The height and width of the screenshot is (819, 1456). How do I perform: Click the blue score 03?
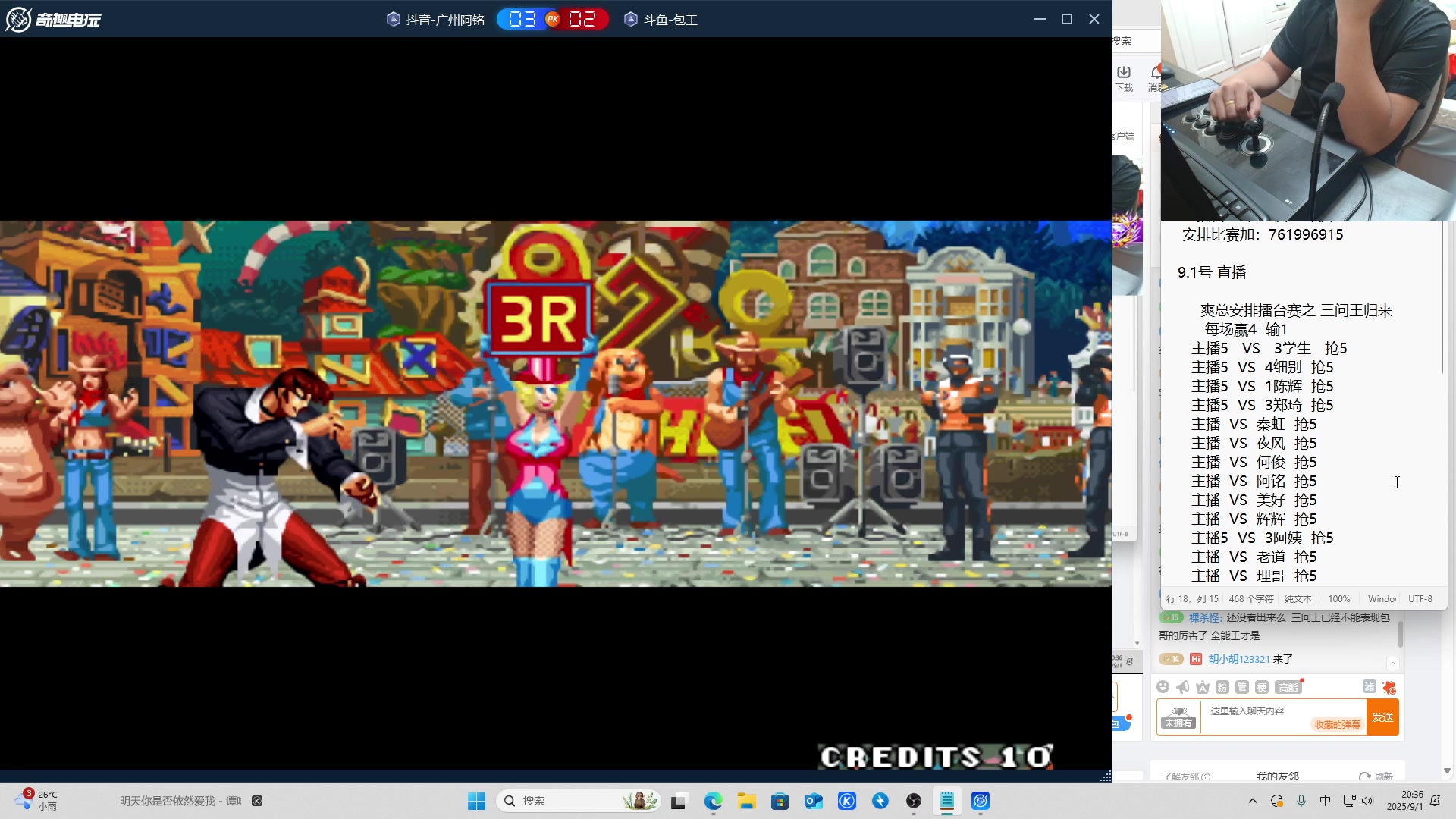click(x=522, y=19)
